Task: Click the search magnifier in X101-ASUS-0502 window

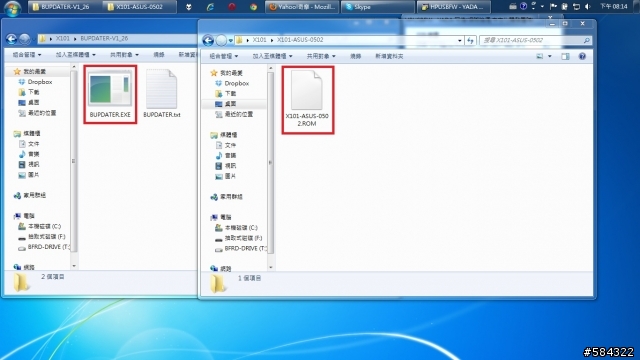Action: pos(587,40)
